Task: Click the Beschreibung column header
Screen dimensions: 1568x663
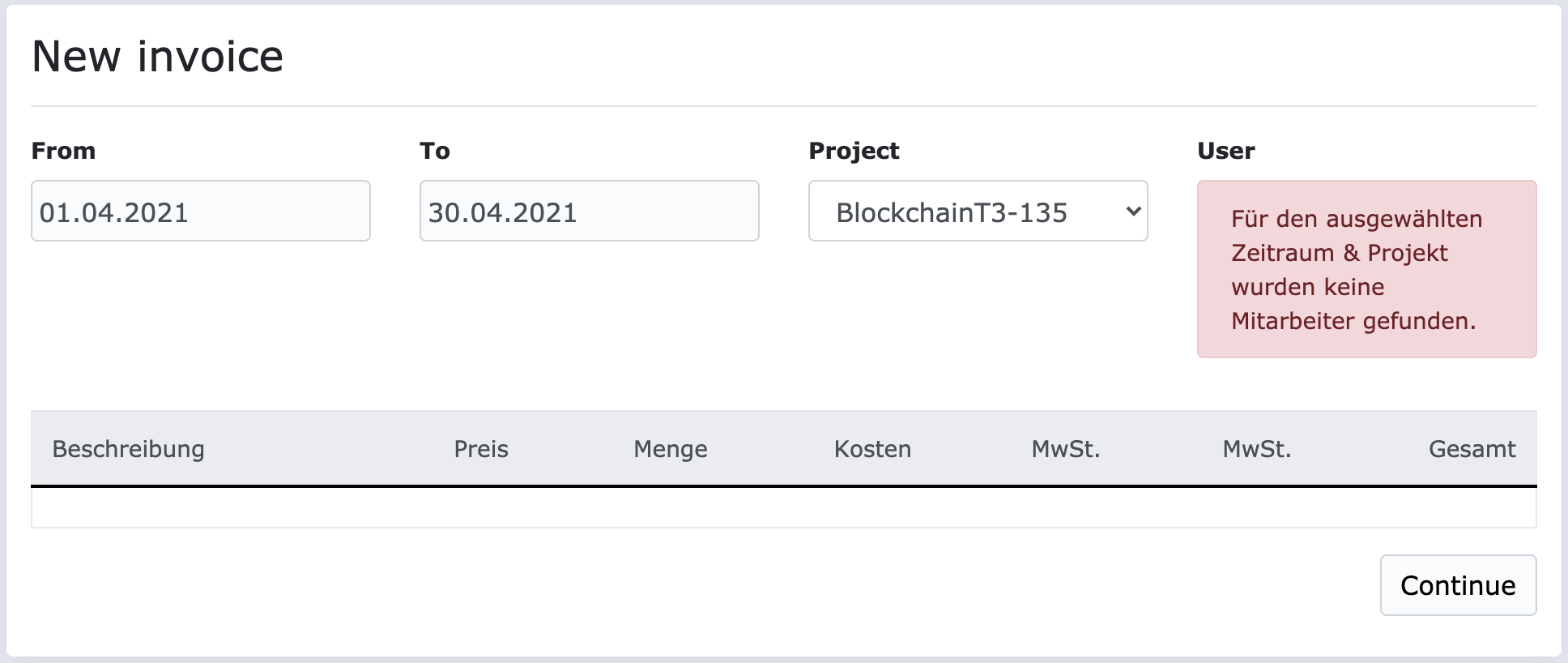Action: [x=128, y=449]
